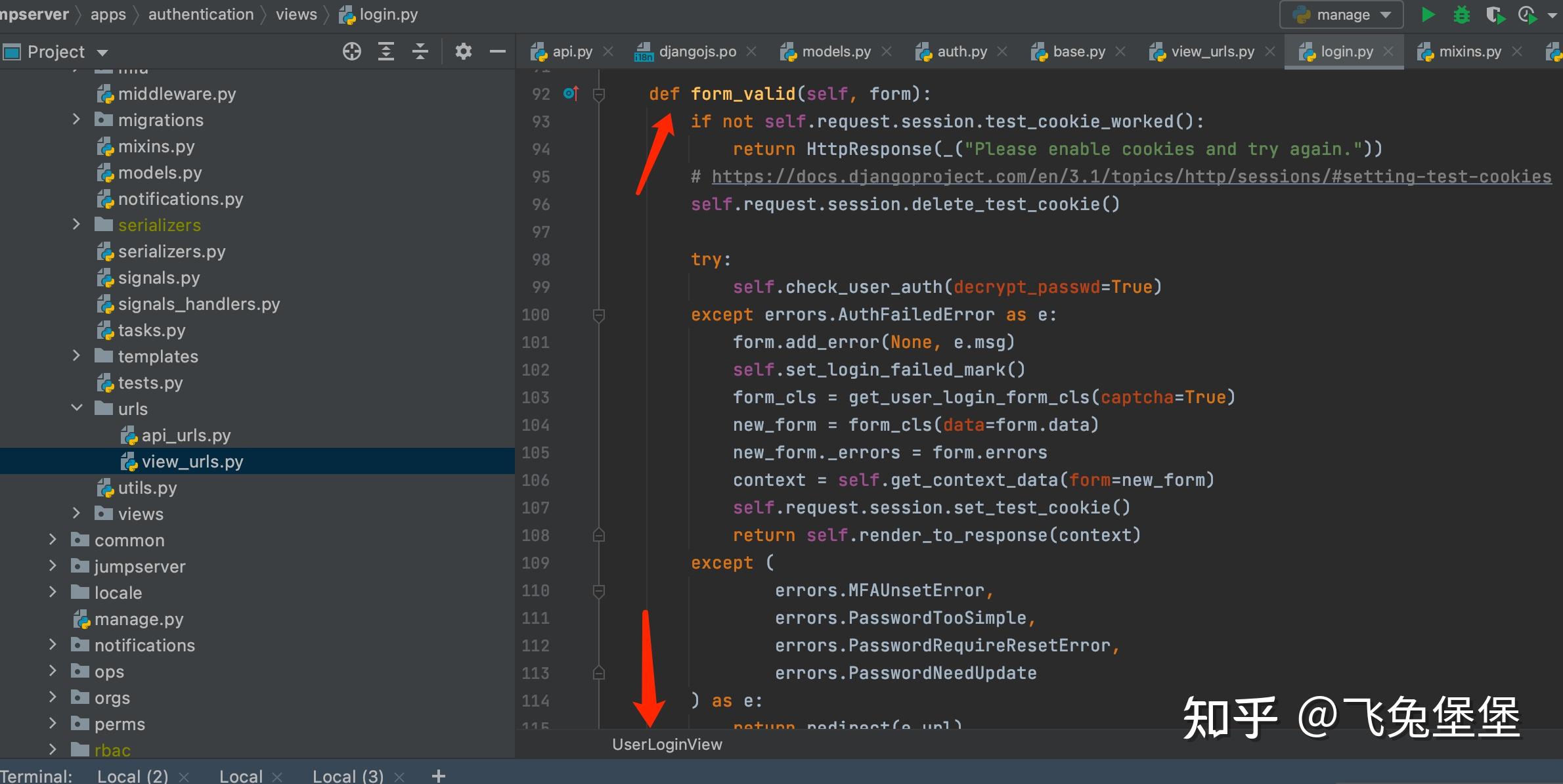Click the Collapse All icon in Project panel
1563x784 pixels.
[420, 51]
